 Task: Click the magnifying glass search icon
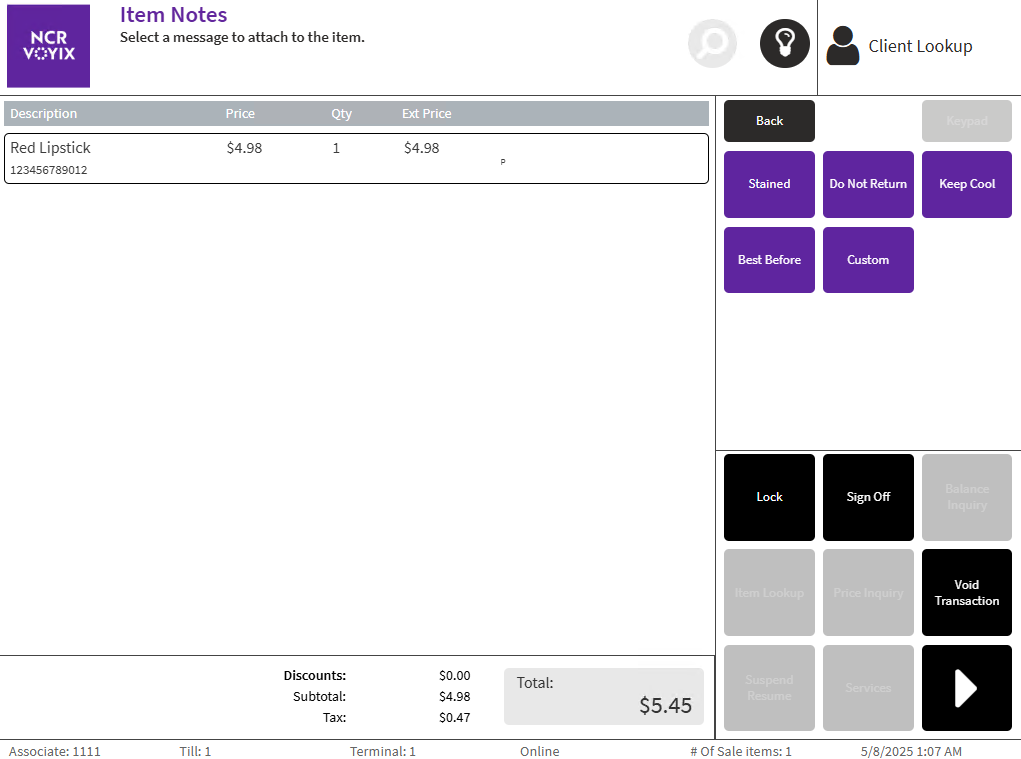click(712, 44)
